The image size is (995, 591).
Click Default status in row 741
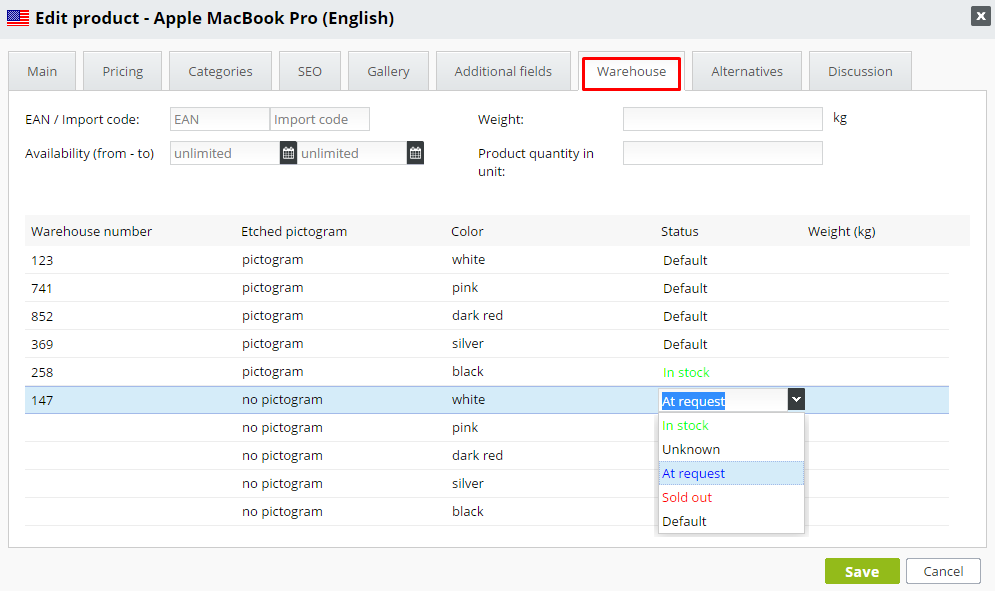tap(685, 288)
